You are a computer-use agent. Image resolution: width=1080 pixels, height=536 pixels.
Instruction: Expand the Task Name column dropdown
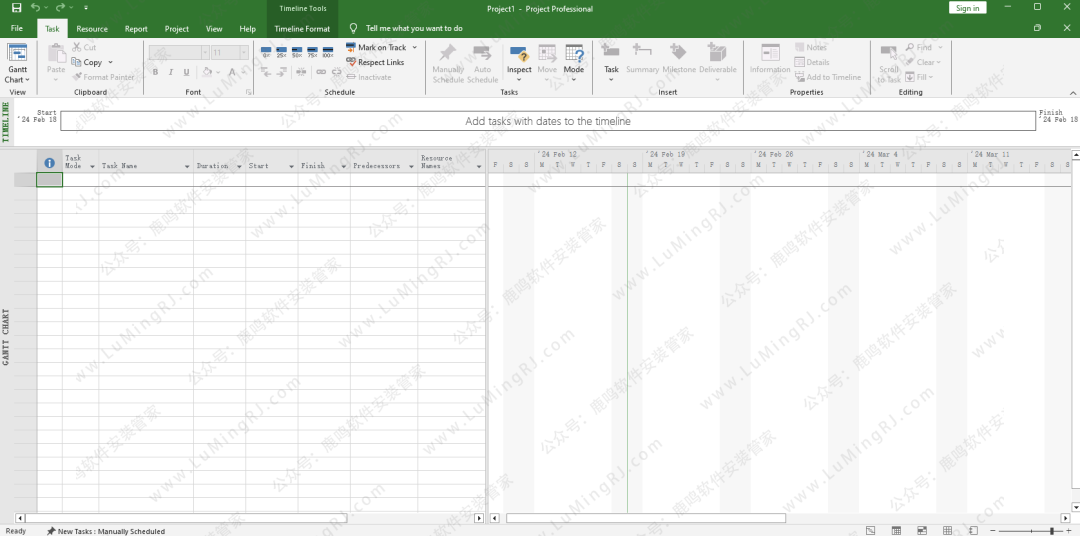coord(186,166)
